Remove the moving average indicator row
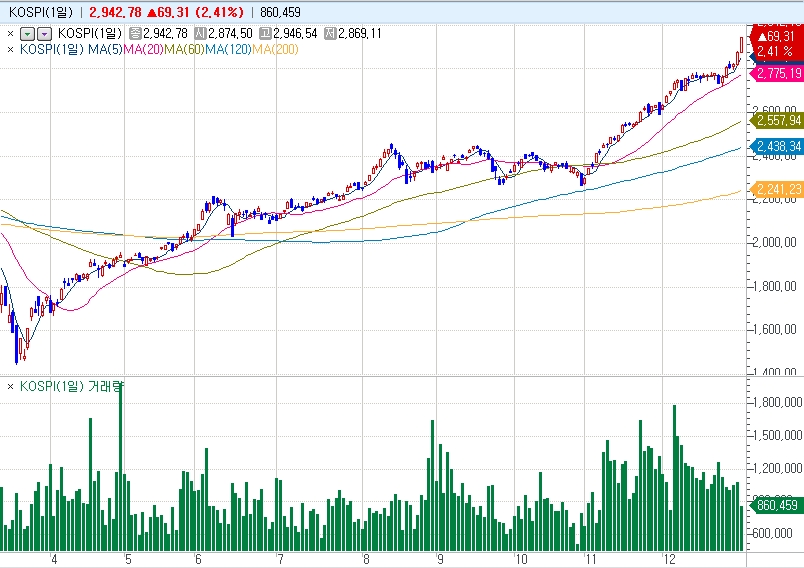The width and height of the screenshot is (804, 568). pos(10,48)
